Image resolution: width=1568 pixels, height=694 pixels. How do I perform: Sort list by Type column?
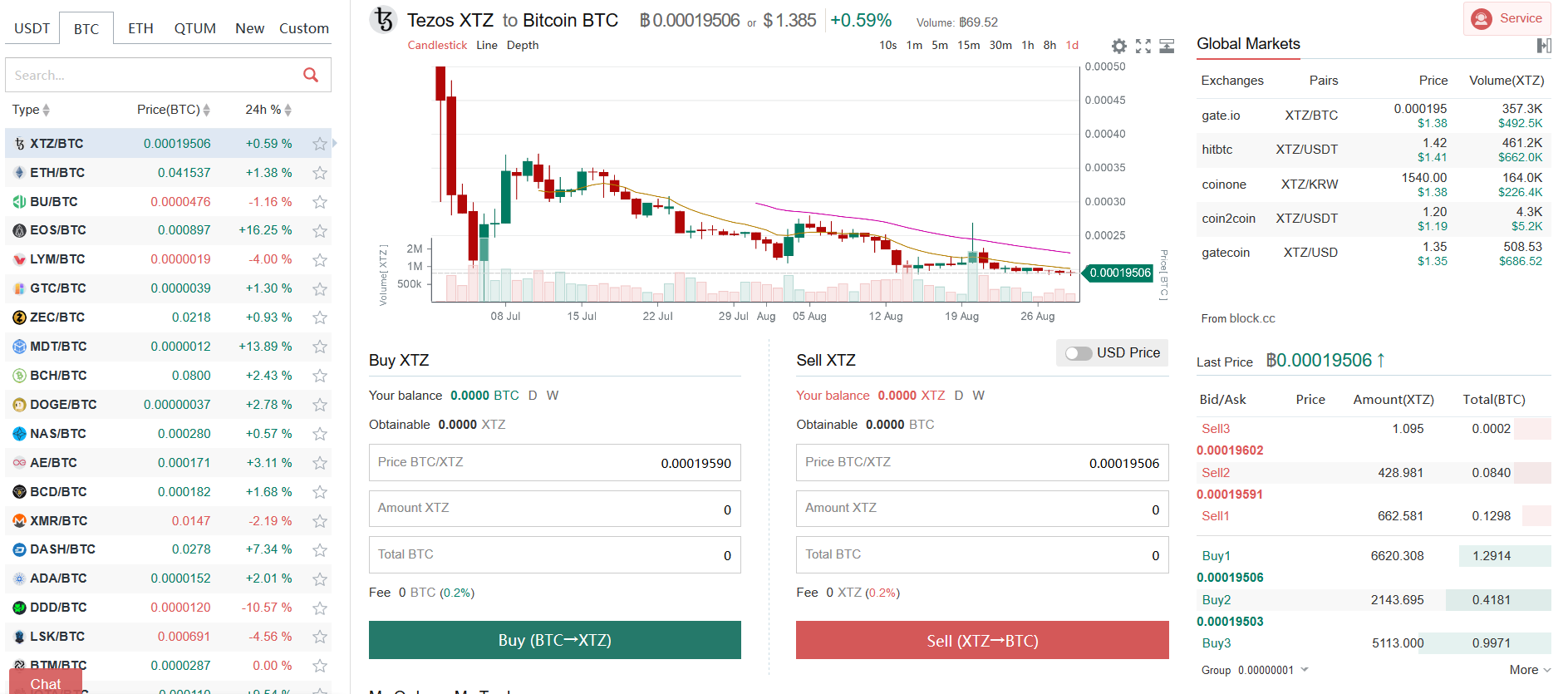pyautogui.click(x=31, y=110)
